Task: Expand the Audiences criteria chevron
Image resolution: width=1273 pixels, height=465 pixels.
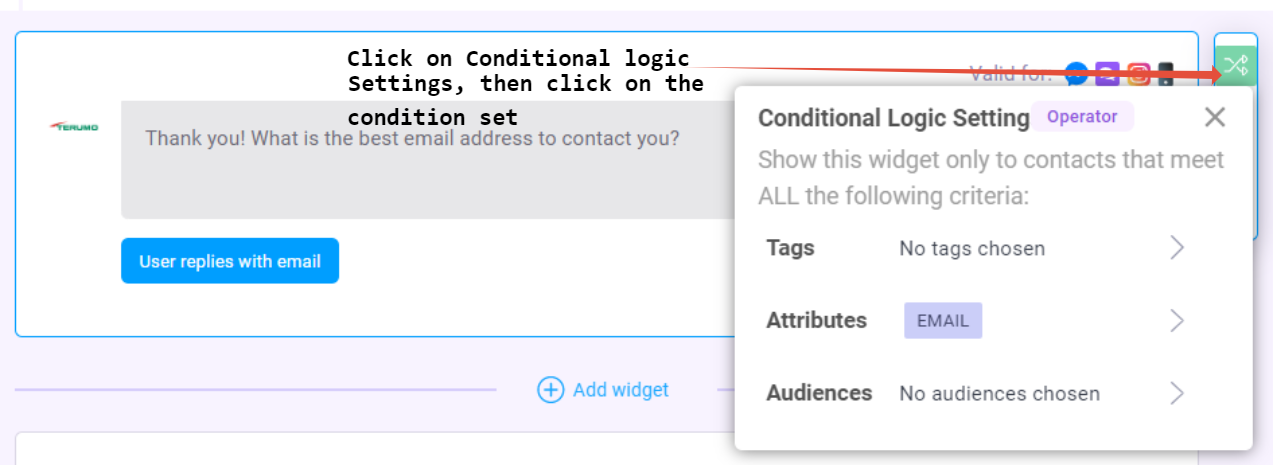Action: [1177, 393]
